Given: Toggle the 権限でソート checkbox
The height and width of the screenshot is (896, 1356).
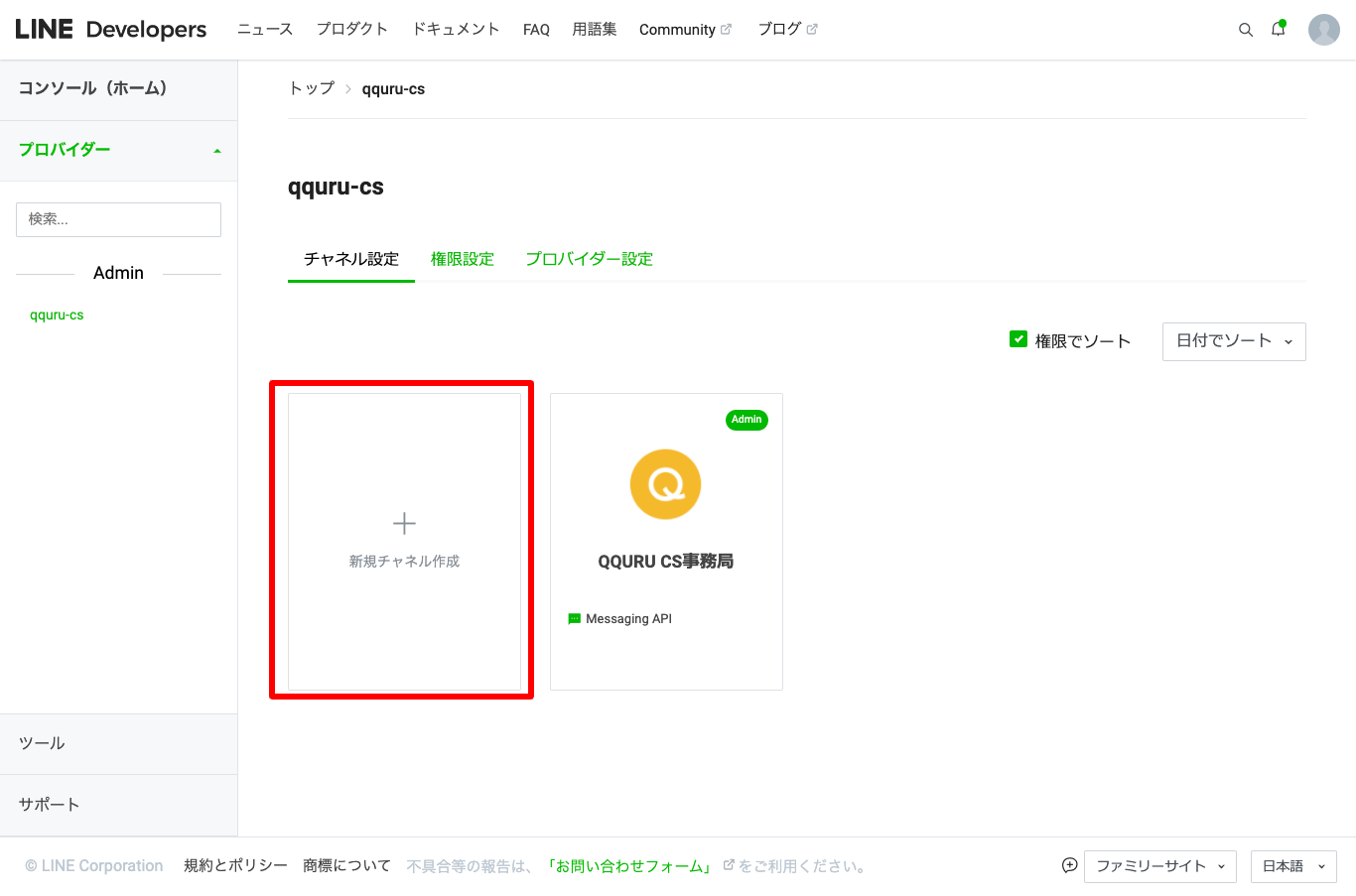Looking at the screenshot, I should click(1018, 339).
